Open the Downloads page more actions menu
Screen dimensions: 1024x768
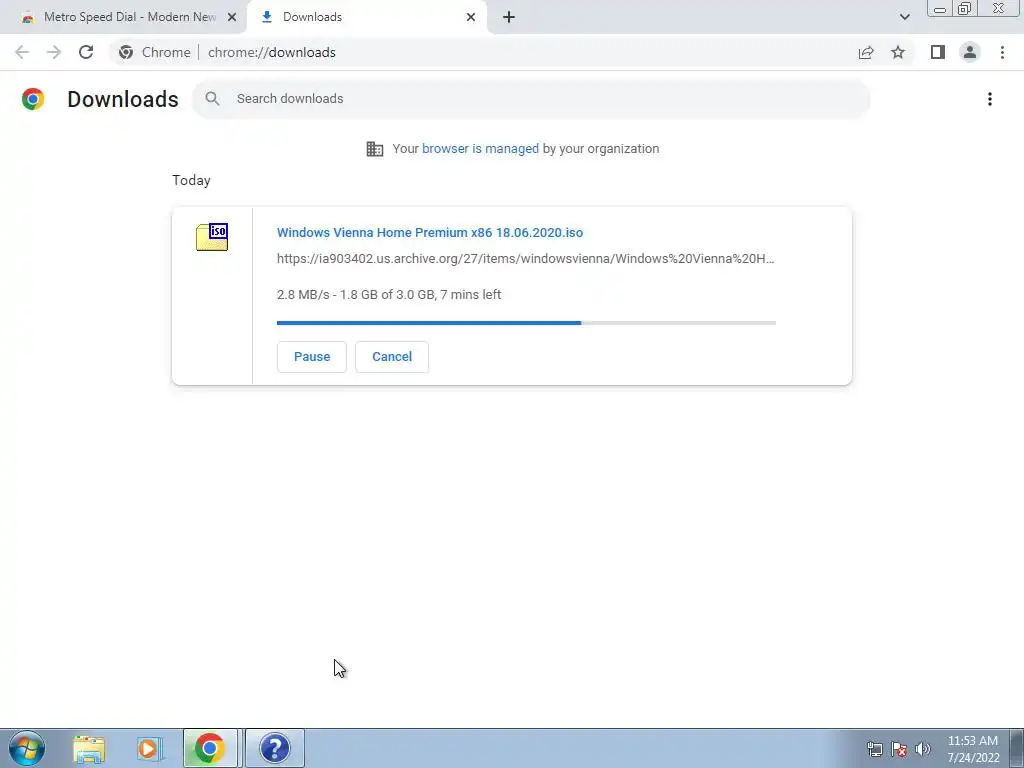coord(990,99)
